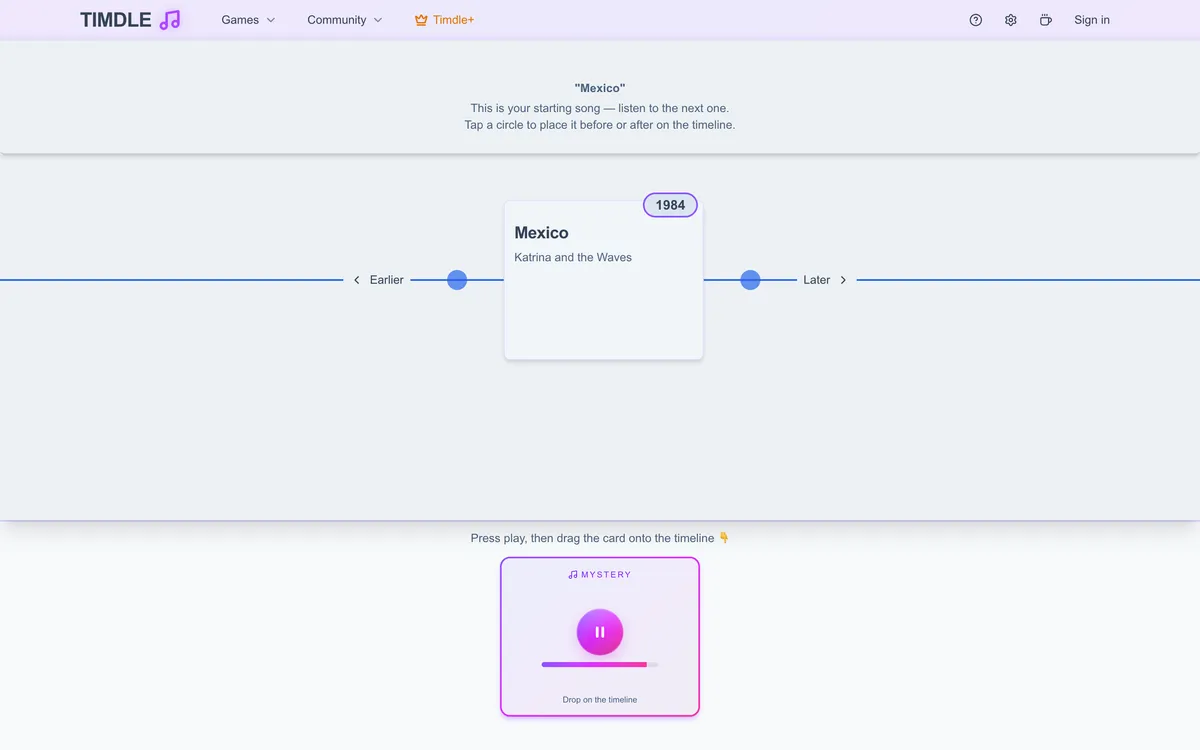Click the left arrow beside Earlier
1200x750 pixels.
[357, 280]
